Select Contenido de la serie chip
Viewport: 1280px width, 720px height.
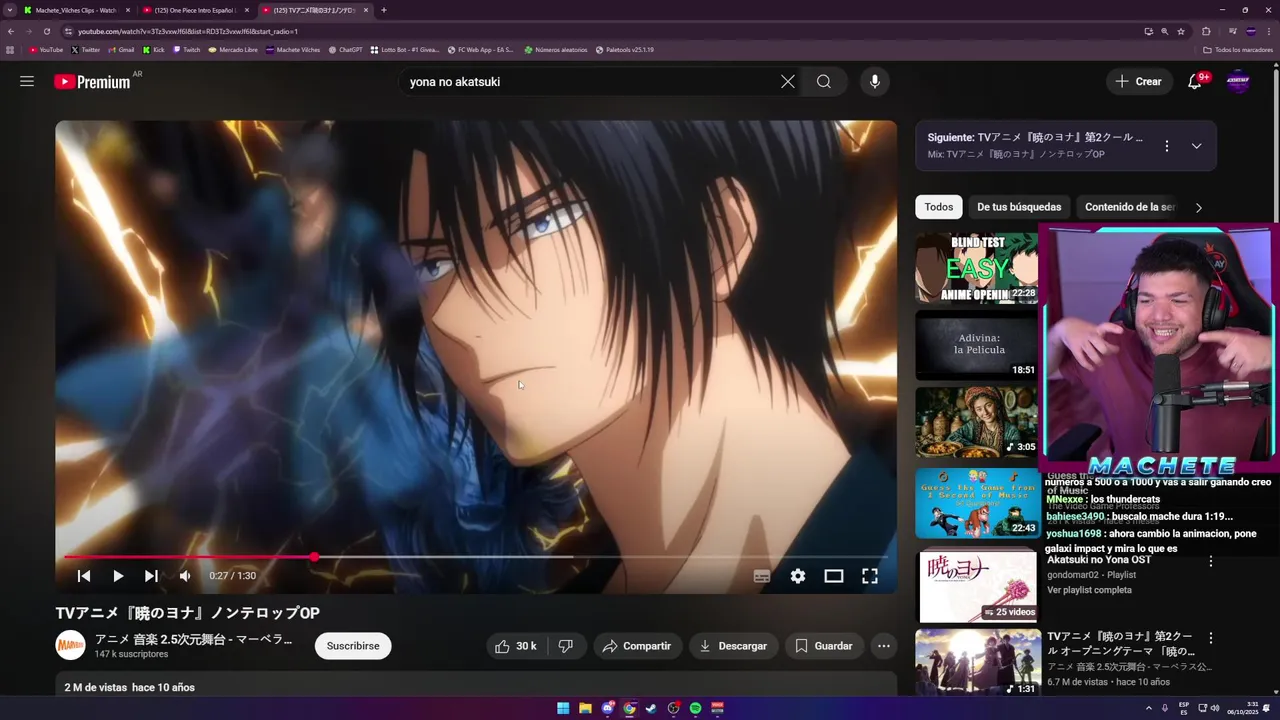pyautogui.click(x=1130, y=207)
